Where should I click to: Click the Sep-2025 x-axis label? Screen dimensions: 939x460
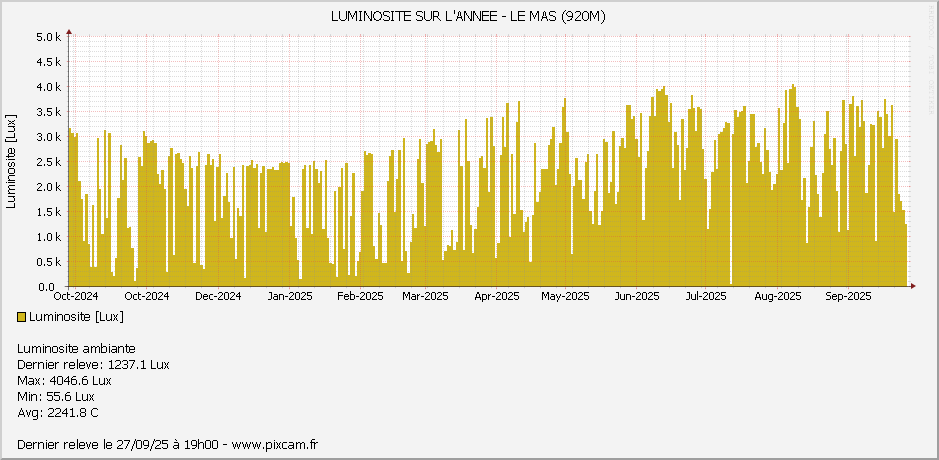point(847,296)
